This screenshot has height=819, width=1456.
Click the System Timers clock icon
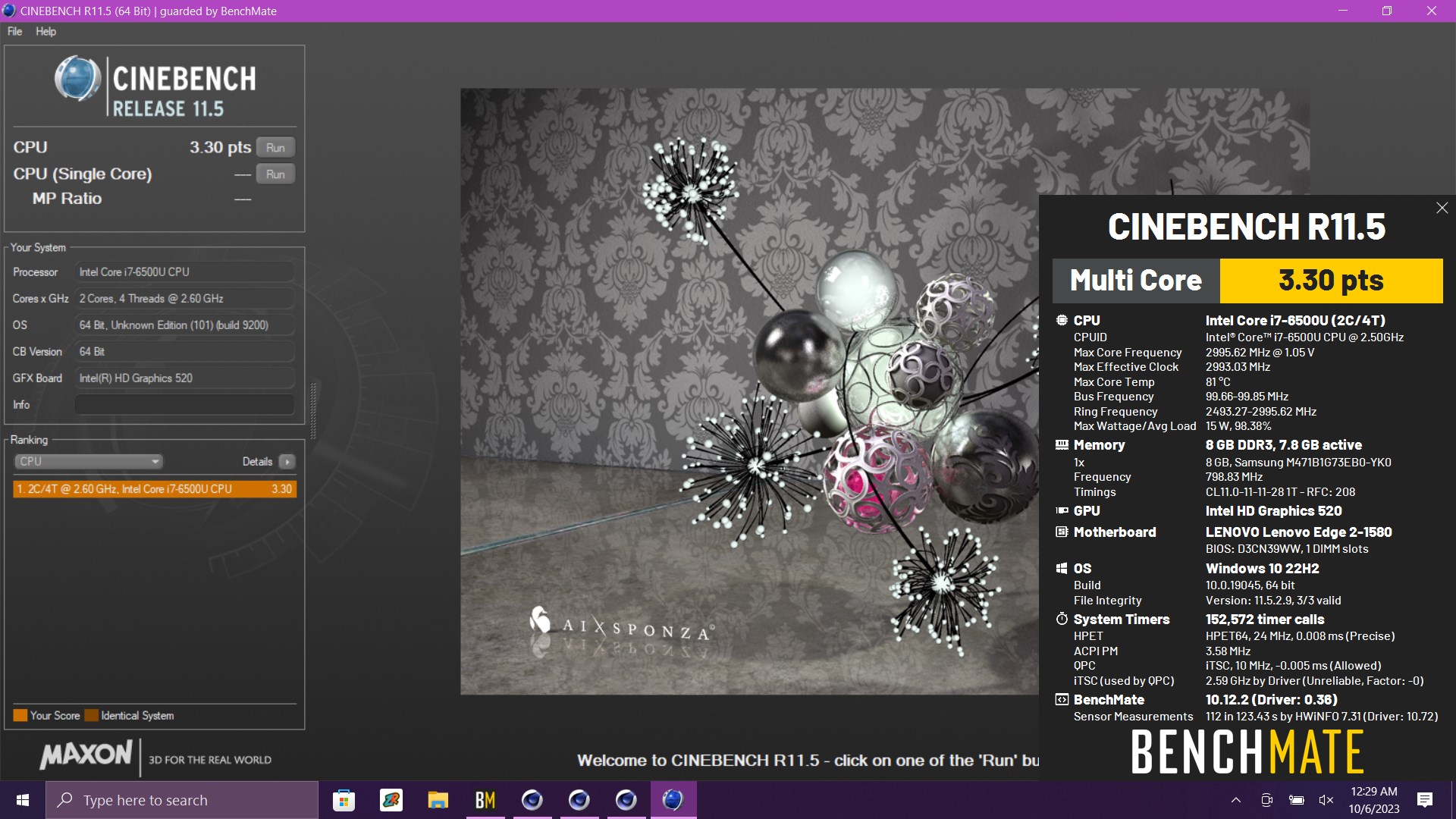[x=1062, y=619]
